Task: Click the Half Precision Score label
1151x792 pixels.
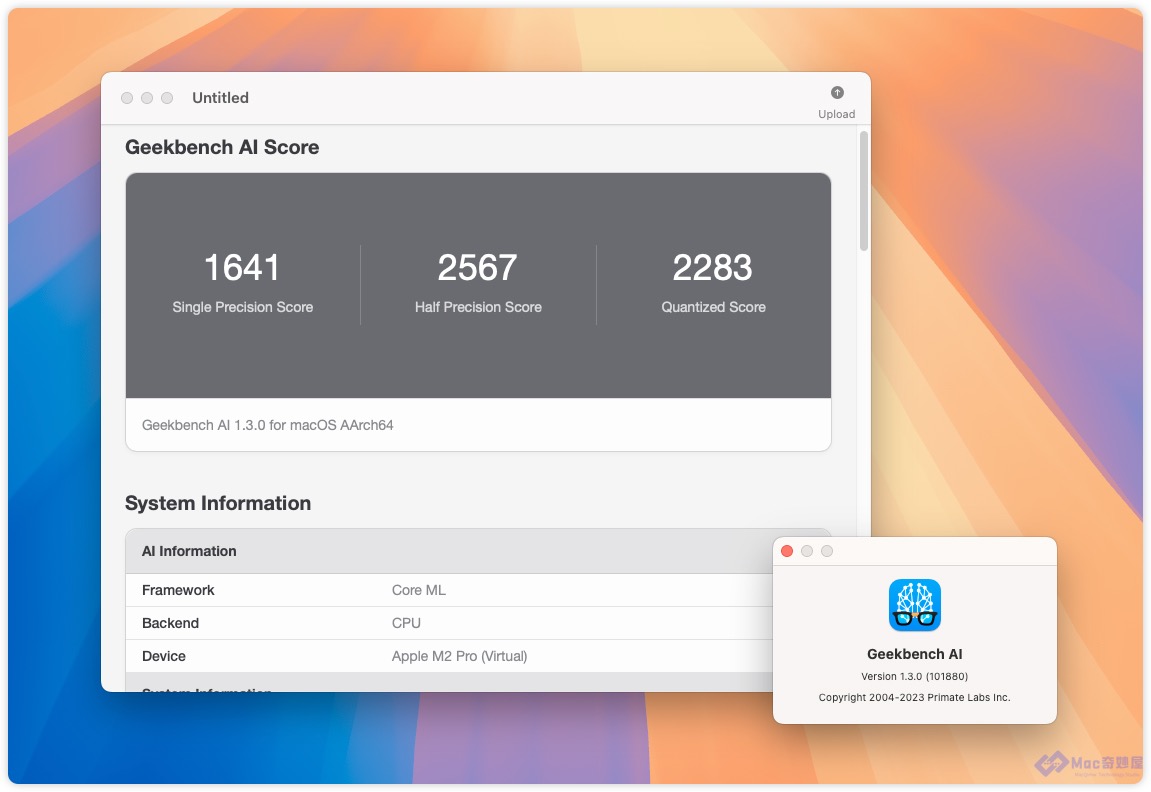Action: click(478, 307)
